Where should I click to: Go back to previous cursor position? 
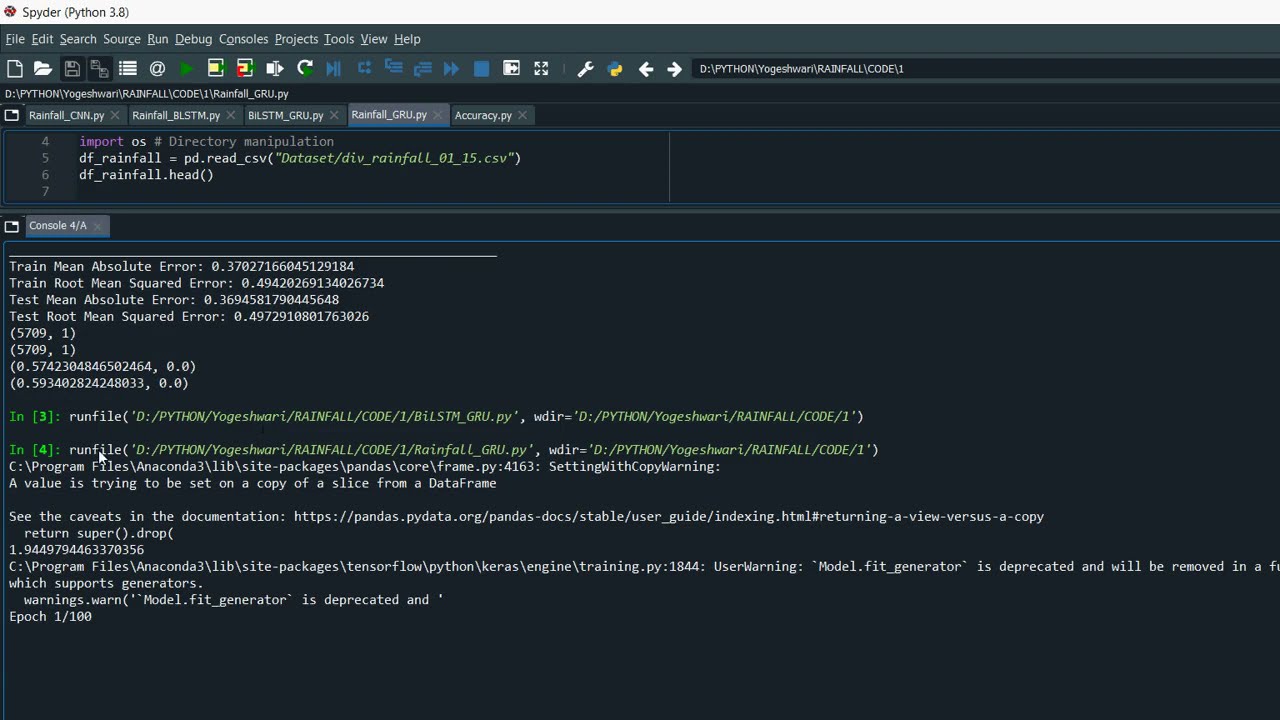click(x=646, y=69)
